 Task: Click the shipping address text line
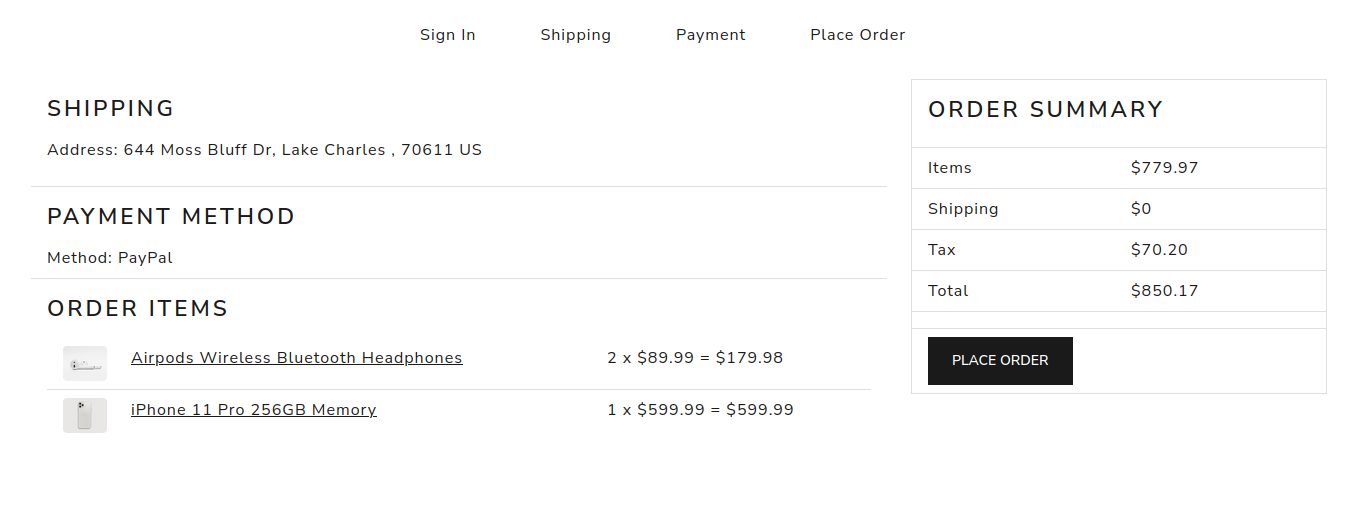(265, 150)
